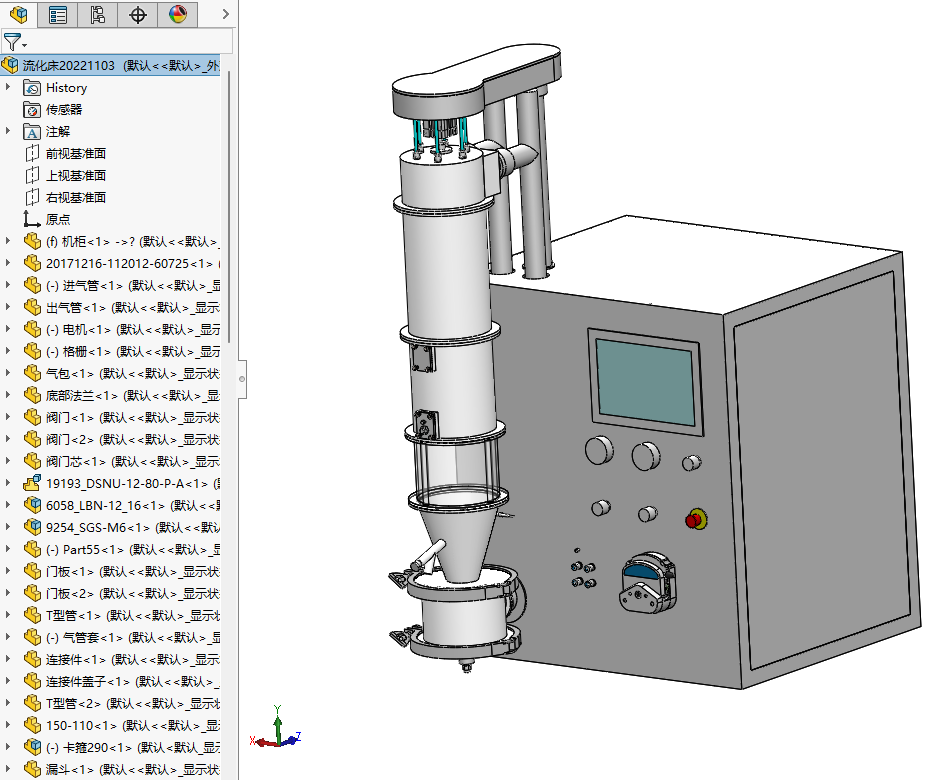Click the red emergency stop button on the model
Image resolution: width=944 pixels, height=780 pixels.
click(695, 519)
